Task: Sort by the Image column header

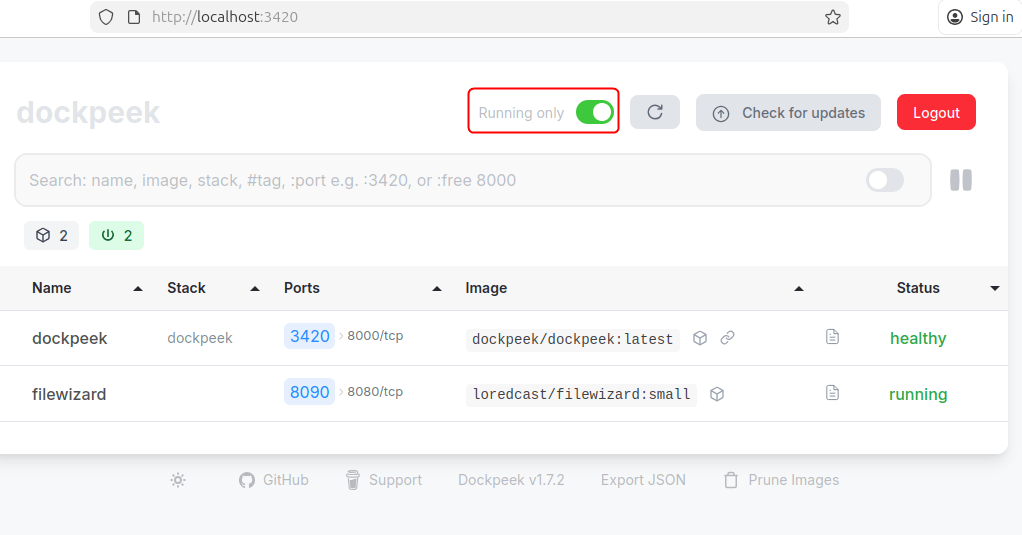Action: click(x=486, y=288)
